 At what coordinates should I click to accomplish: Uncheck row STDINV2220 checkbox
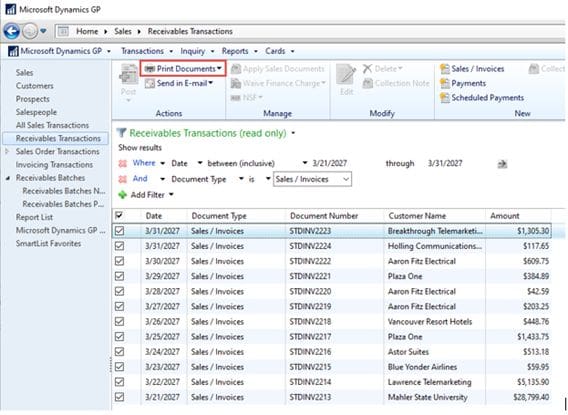click(x=119, y=292)
